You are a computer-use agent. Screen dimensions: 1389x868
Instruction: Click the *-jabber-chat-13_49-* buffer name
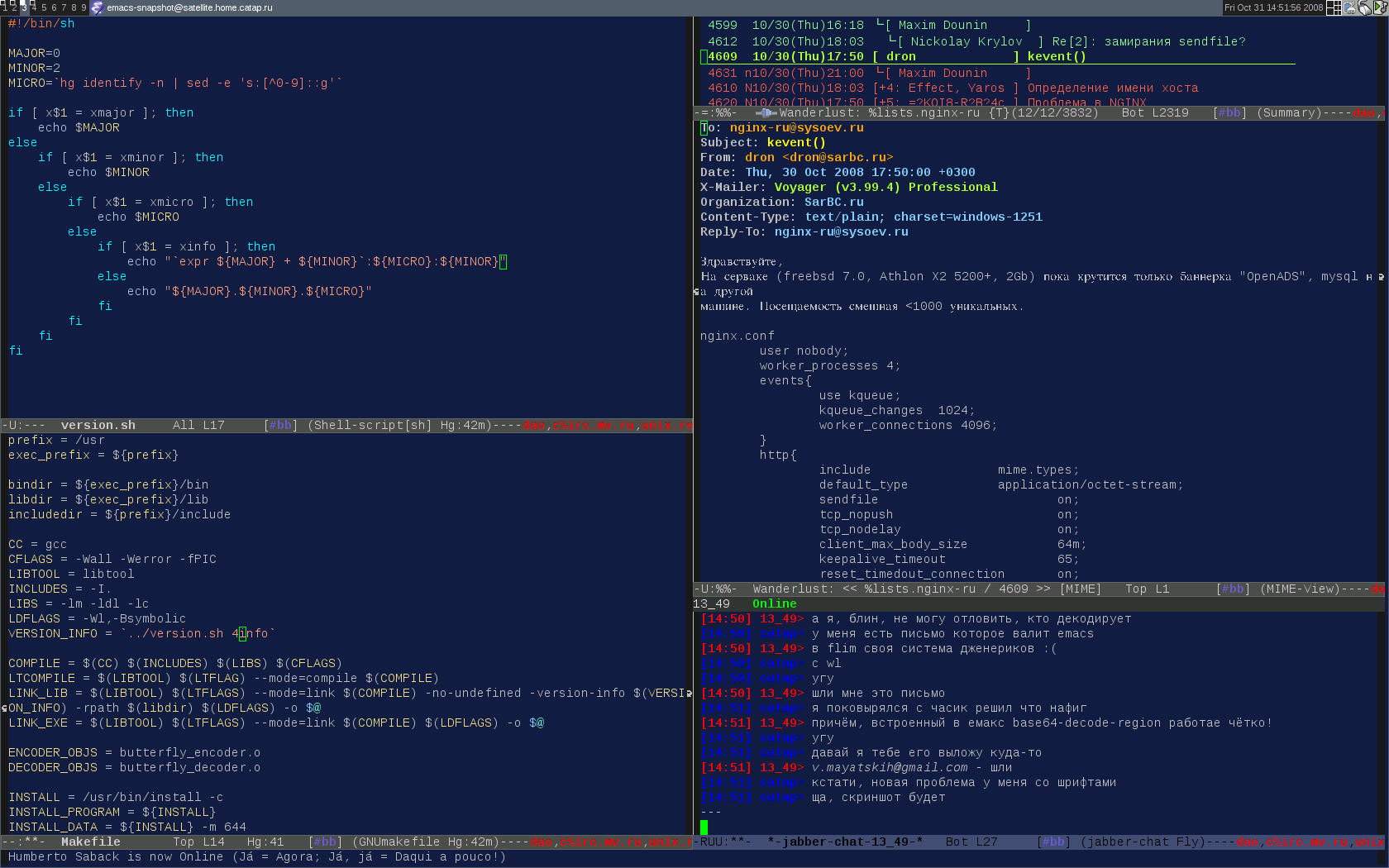click(845, 842)
